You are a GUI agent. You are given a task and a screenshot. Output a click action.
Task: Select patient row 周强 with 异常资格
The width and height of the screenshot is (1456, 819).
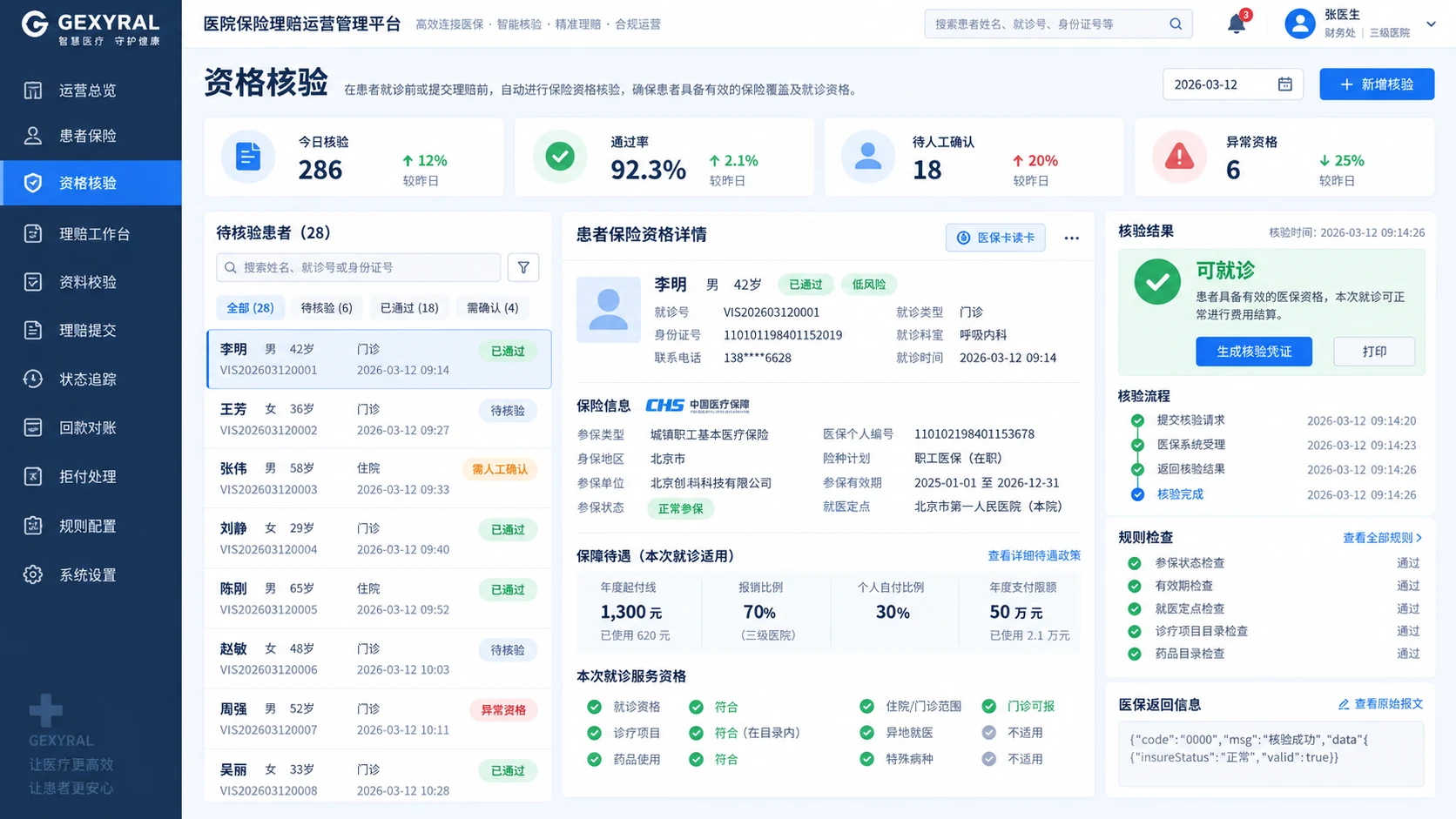point(379,719)
